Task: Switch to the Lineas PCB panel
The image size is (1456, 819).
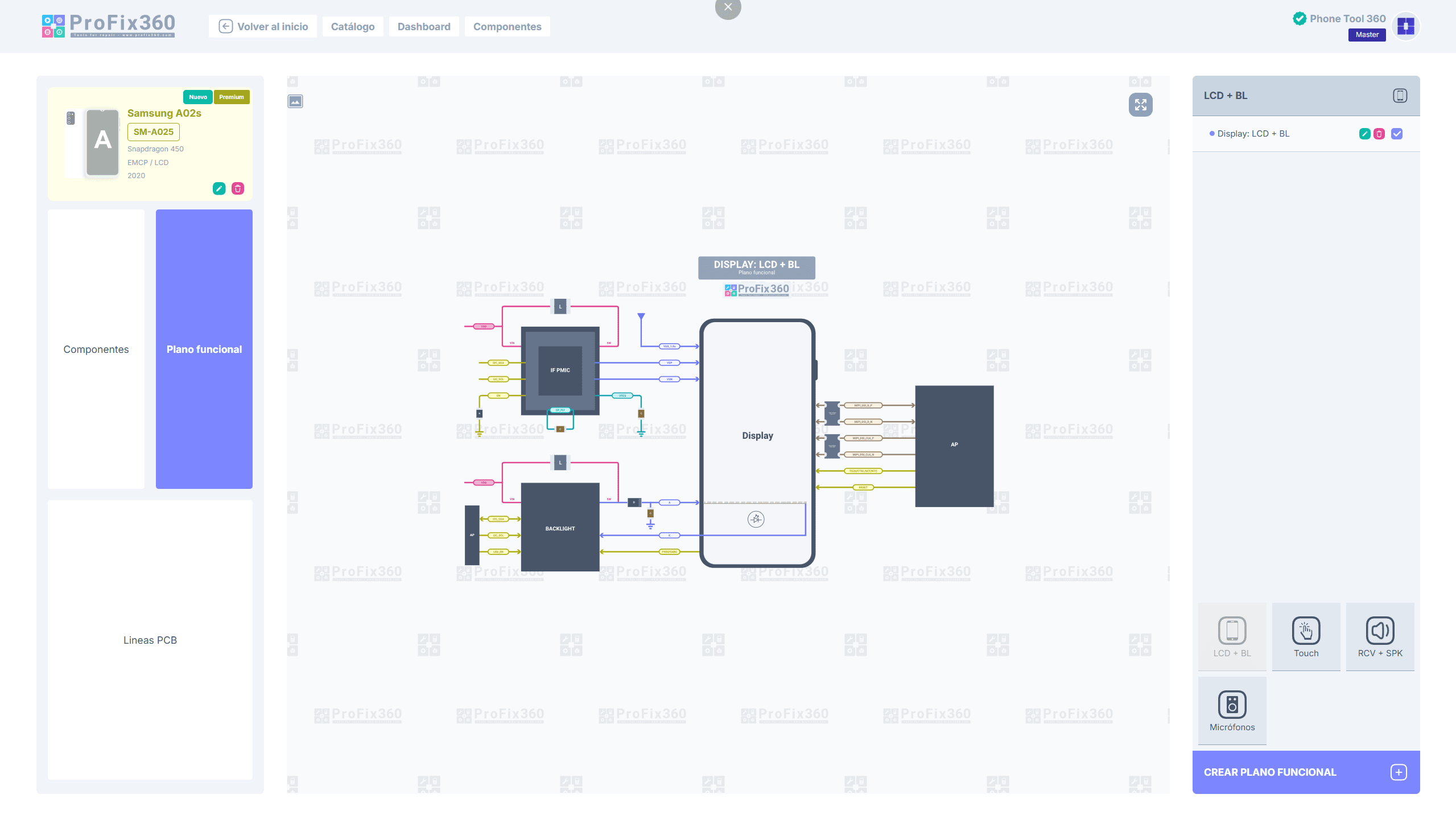Action: [x=150, y=640]
